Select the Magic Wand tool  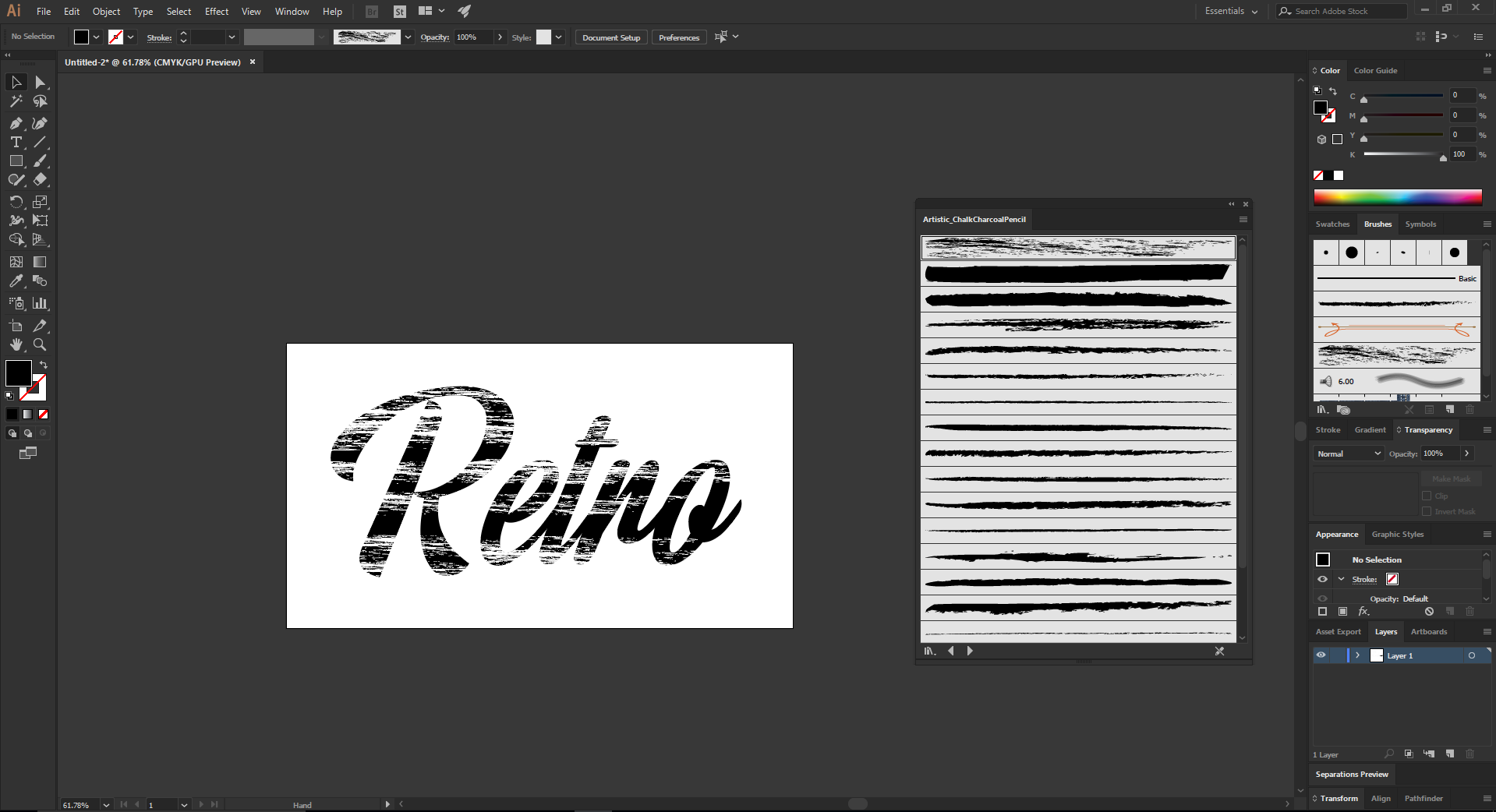tap(16, 101)
